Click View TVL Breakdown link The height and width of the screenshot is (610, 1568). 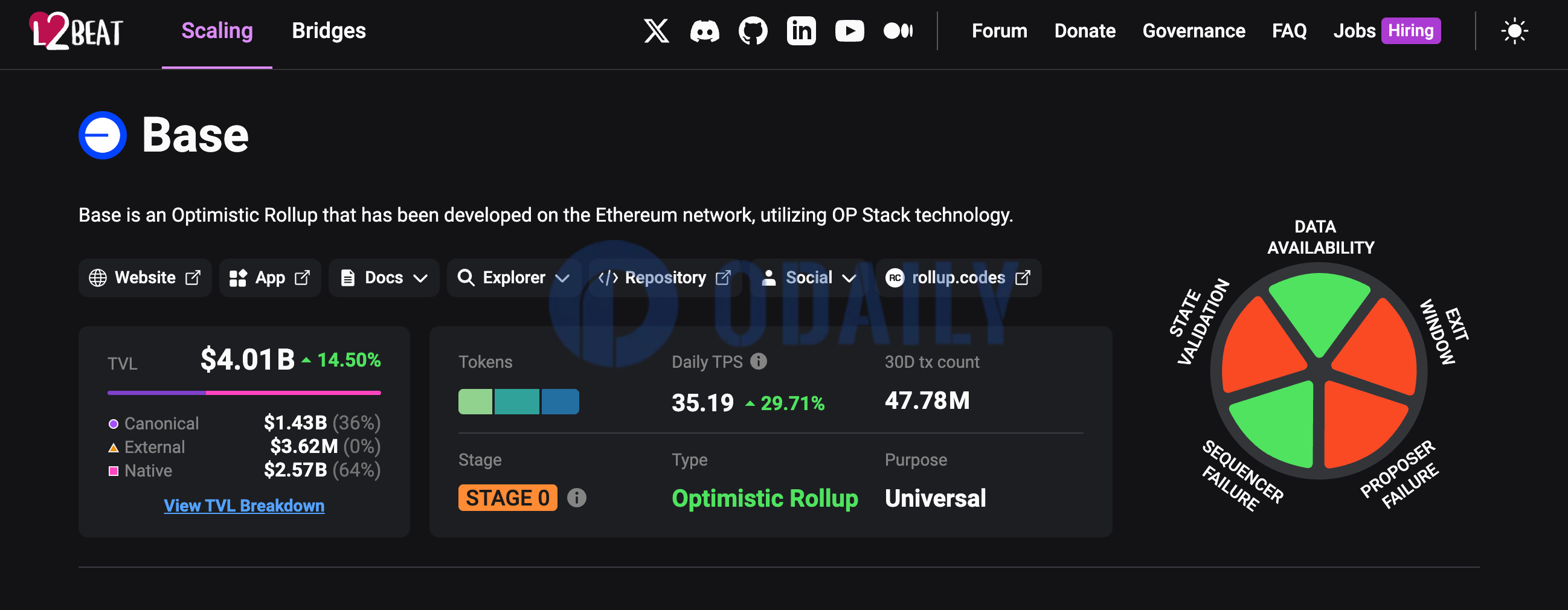(244, 506)
